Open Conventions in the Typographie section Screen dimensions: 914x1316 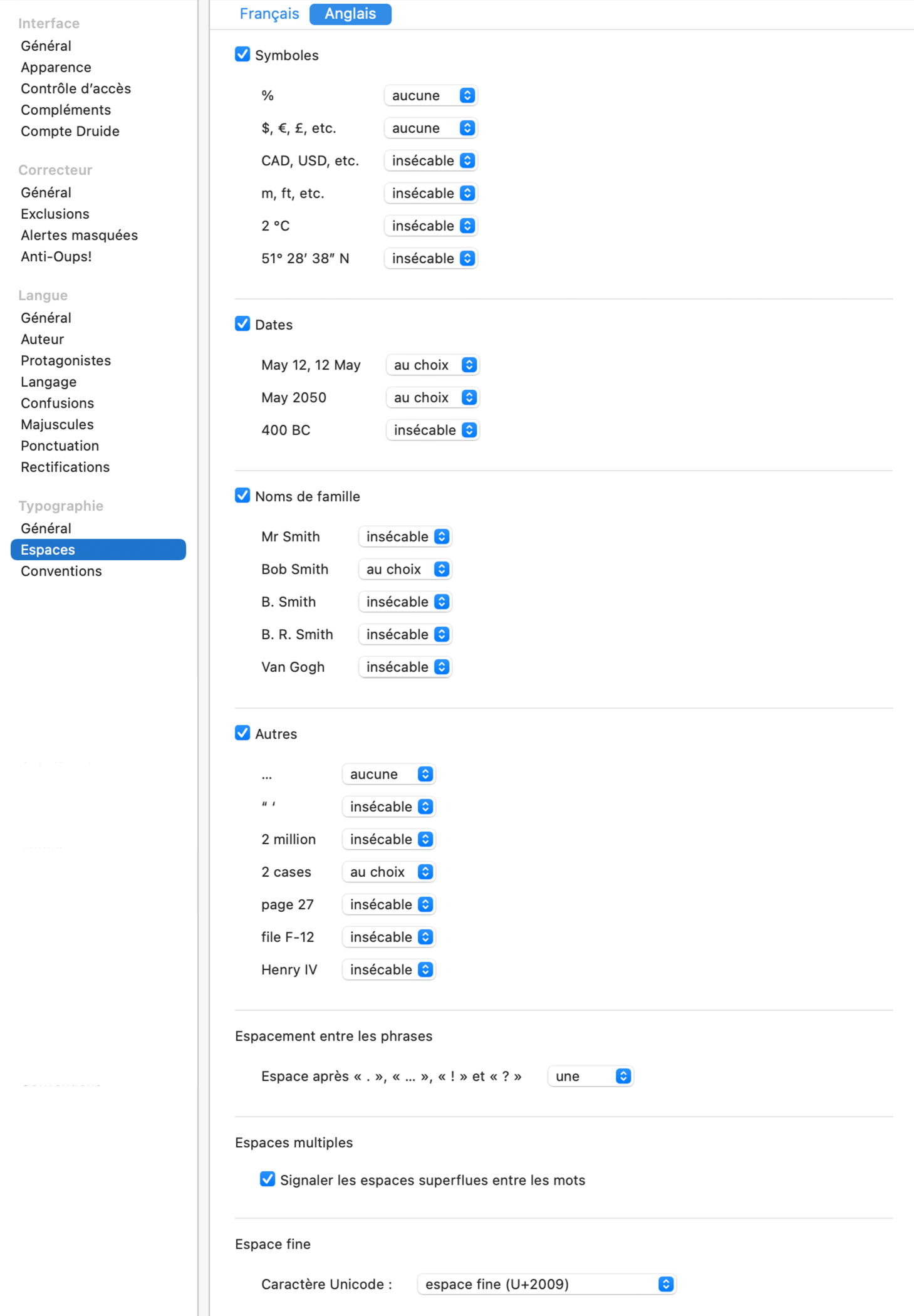coord(61,571)
